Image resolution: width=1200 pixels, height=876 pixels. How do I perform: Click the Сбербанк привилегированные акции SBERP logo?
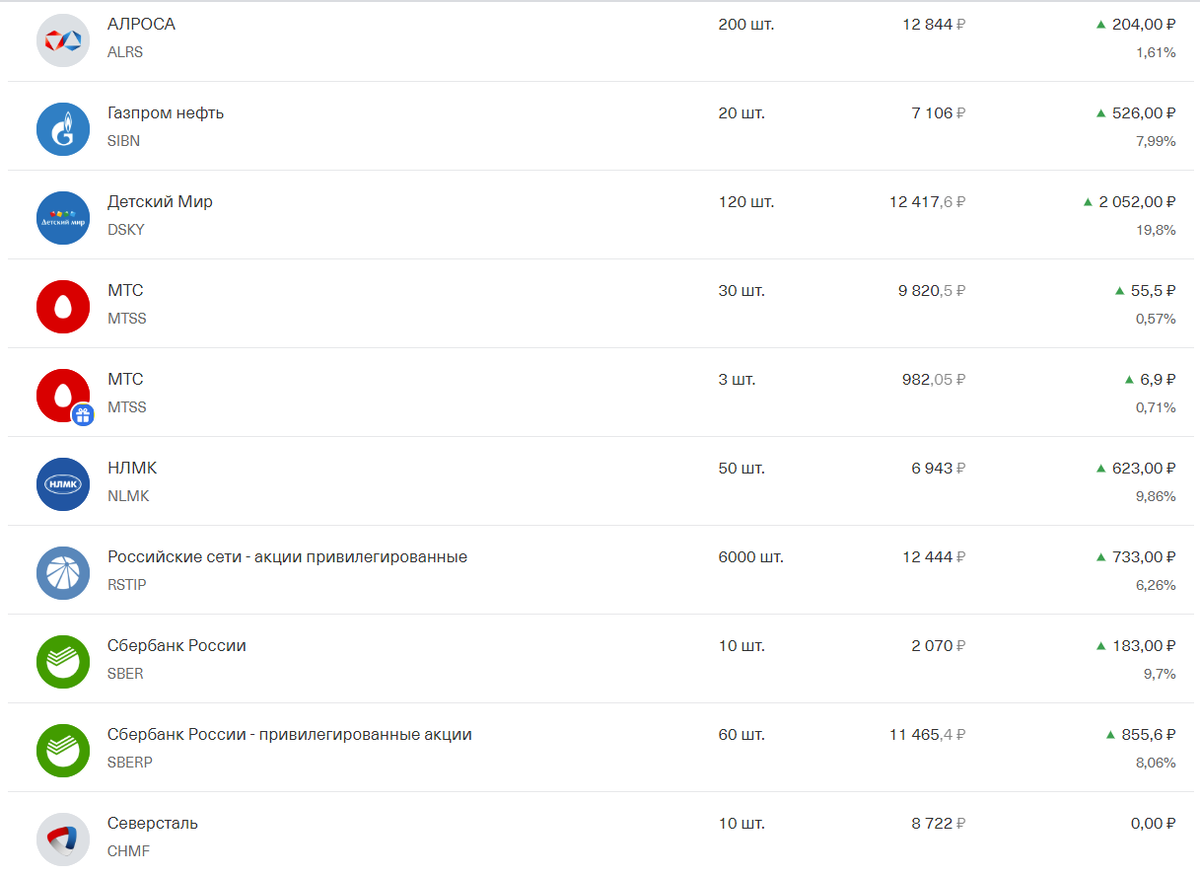[x=63, y=751]
